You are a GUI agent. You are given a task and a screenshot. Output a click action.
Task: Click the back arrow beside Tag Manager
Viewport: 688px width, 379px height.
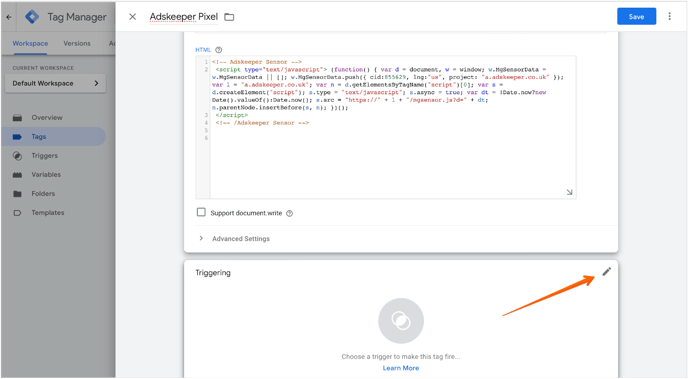[x=9, y=17]
